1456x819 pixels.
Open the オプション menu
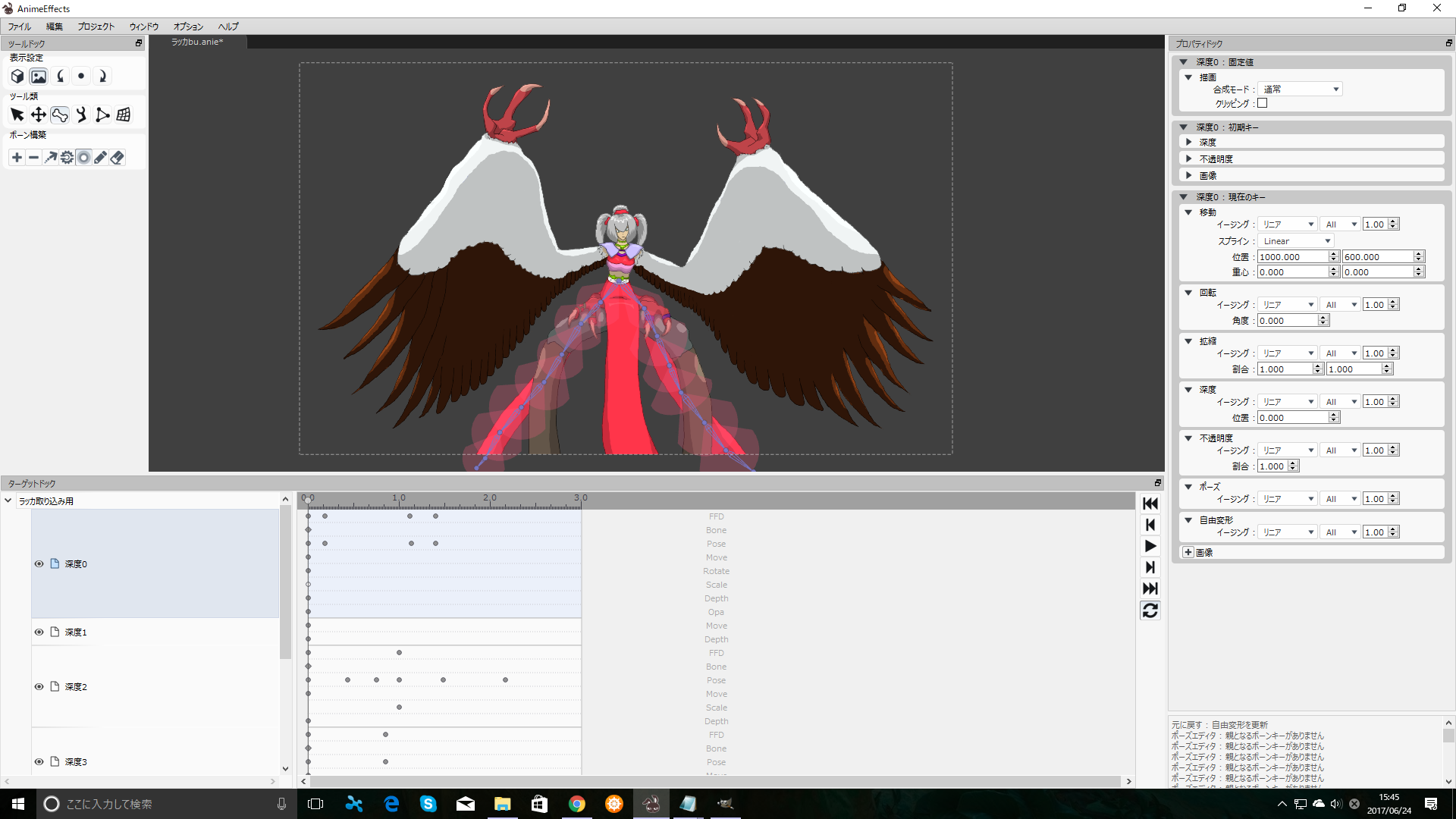point(188,27)
